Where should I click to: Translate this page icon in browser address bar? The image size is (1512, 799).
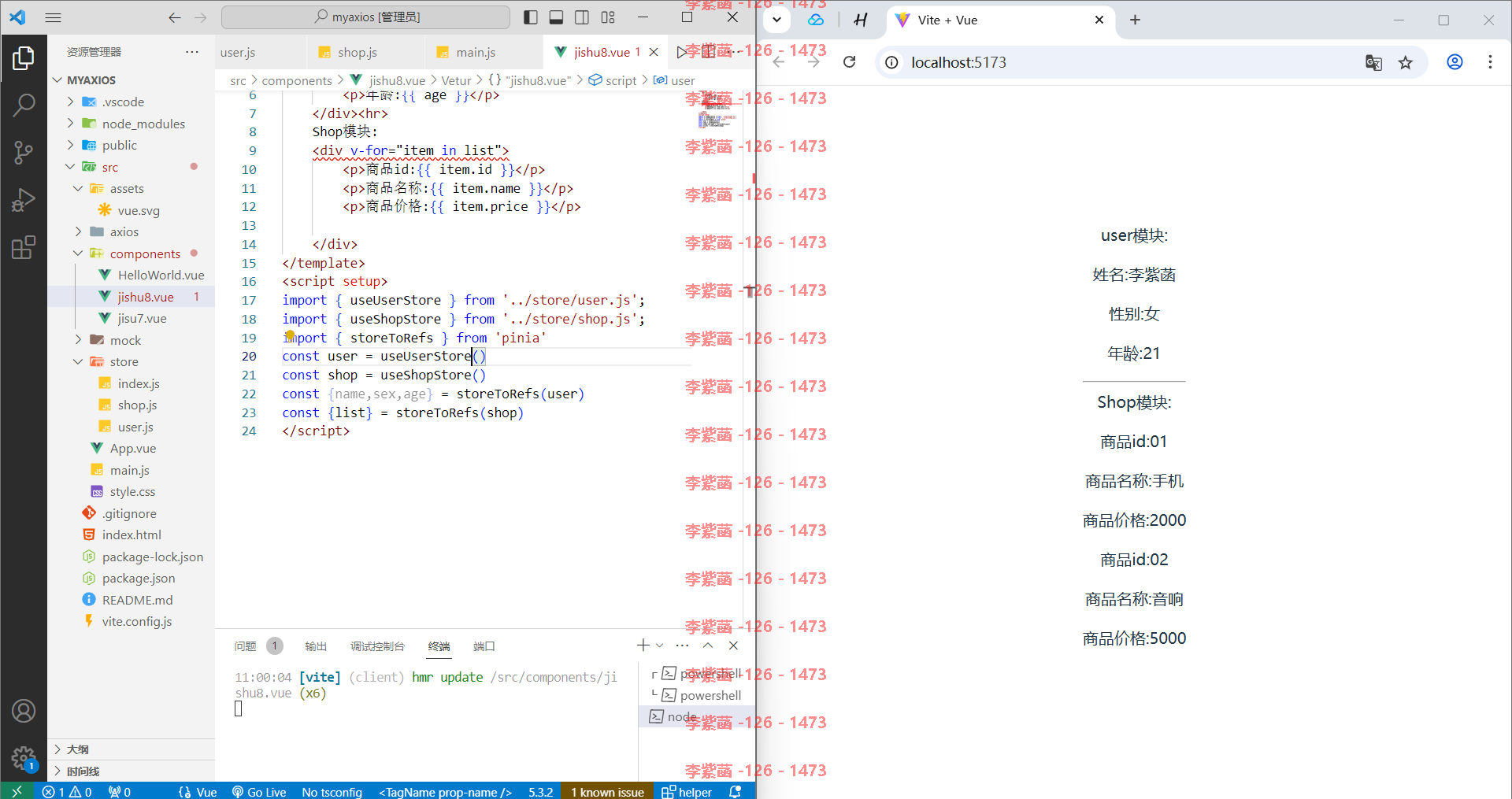pyautogui.click(x=1373, y=62)
